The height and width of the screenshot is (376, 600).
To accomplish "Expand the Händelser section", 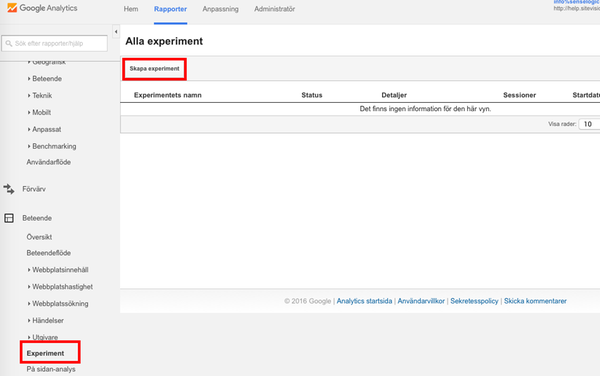I will (46, 320).
